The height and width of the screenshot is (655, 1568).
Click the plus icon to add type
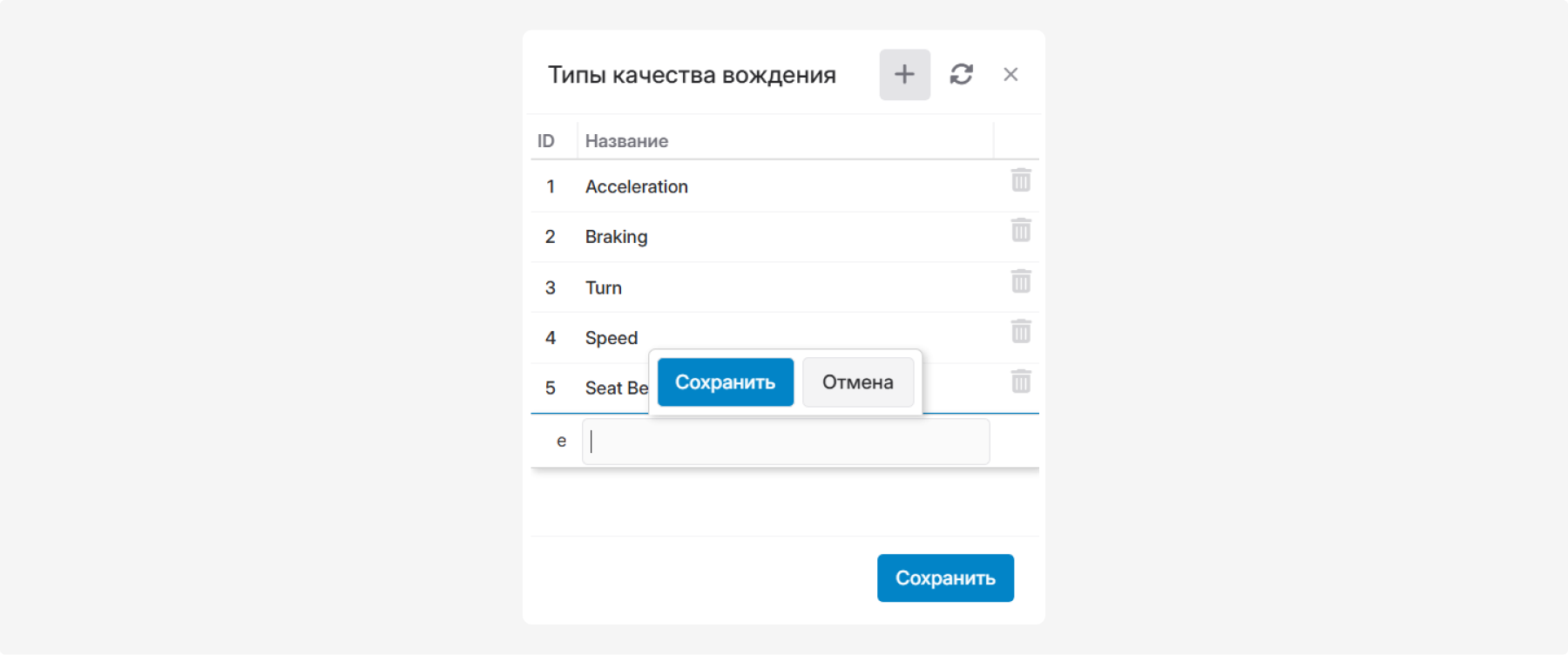coord(904,74)
